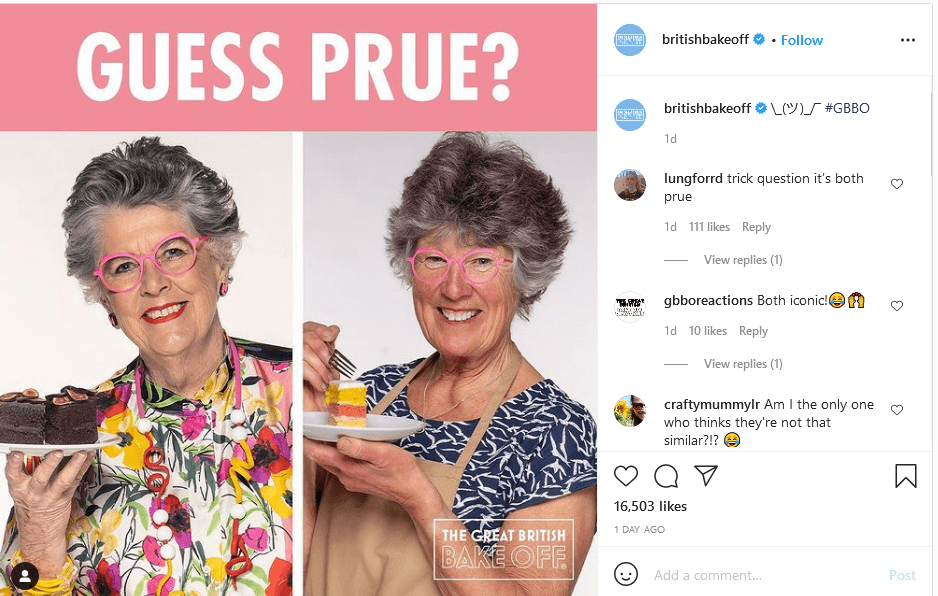The width and height of the screenshot is (938, 596).
Task: Follow the britishbakeoff account
Action: pyautogui.click(x=802, y=40)
